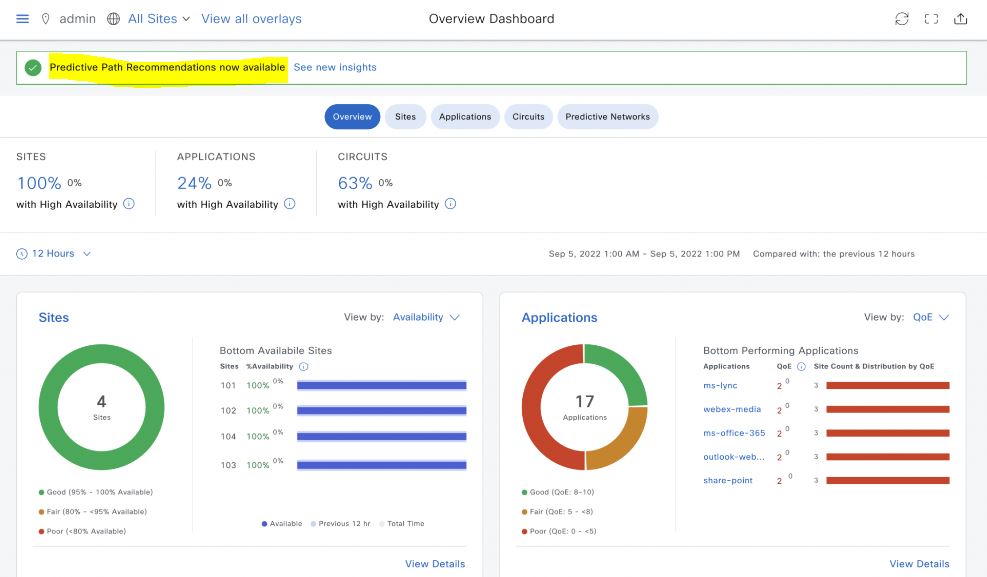Click View all overlays link
The width and height of the screenshot is (987, 577).
tap(251, 19)
